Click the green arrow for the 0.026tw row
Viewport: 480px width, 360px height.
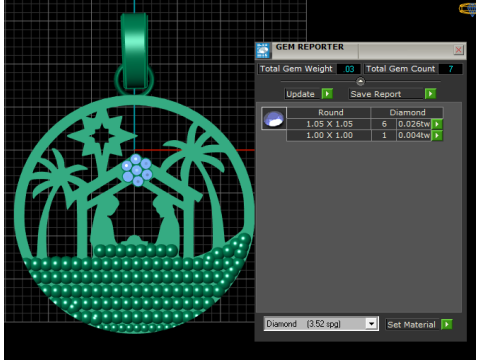tap(437, 124)
